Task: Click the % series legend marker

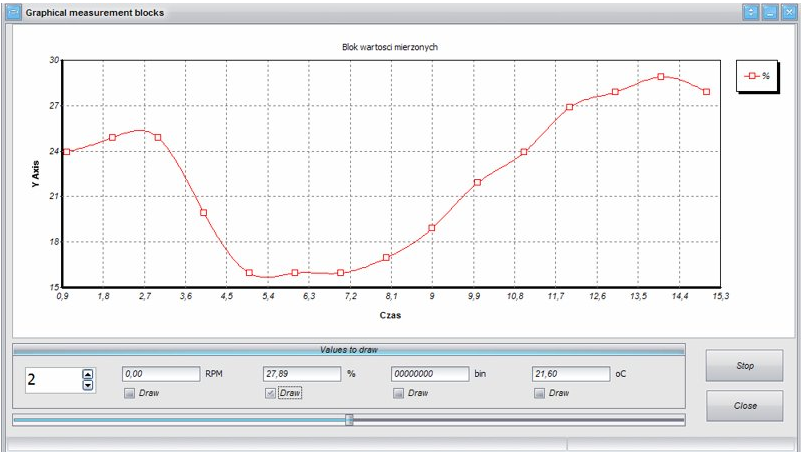Action: pyautogui.click(x=751, y=75)
